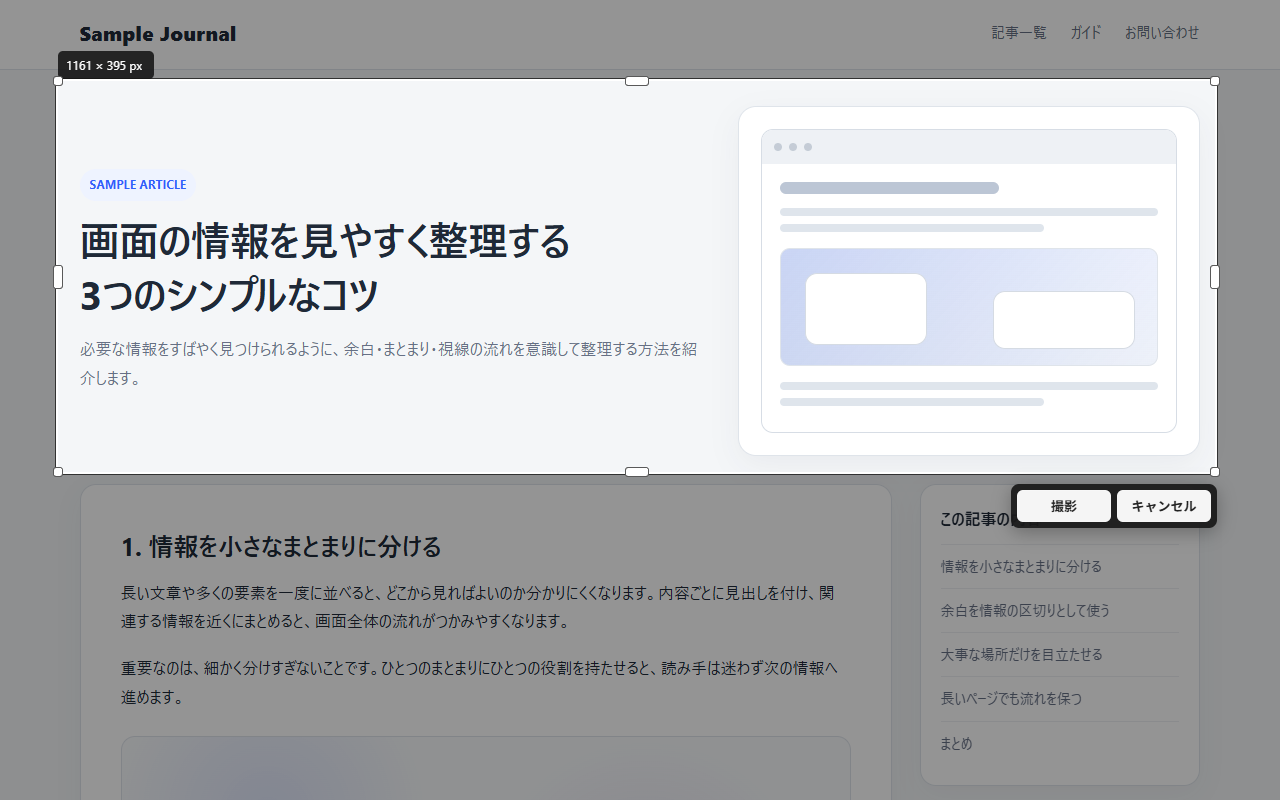The height and width of the screenshot is (800, 1280).
Task: Jump to 情報を小さなまとまりに分ける in the sidebar list
Action: click(x=1021, y=566)
